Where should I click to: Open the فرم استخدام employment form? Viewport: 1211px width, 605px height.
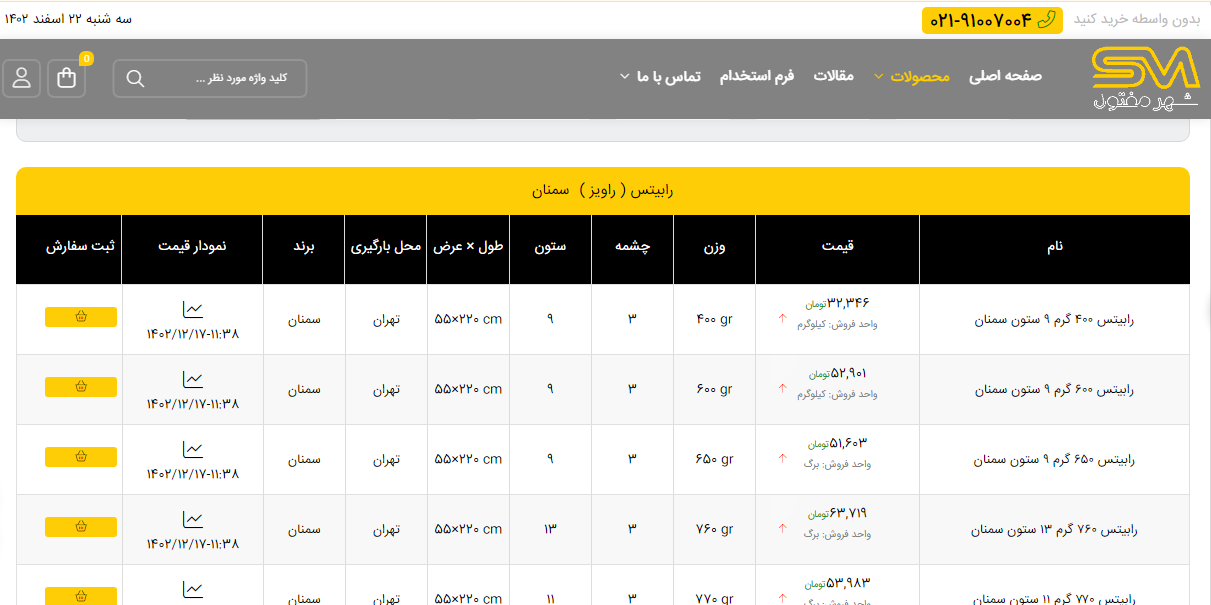pos(757,77)
